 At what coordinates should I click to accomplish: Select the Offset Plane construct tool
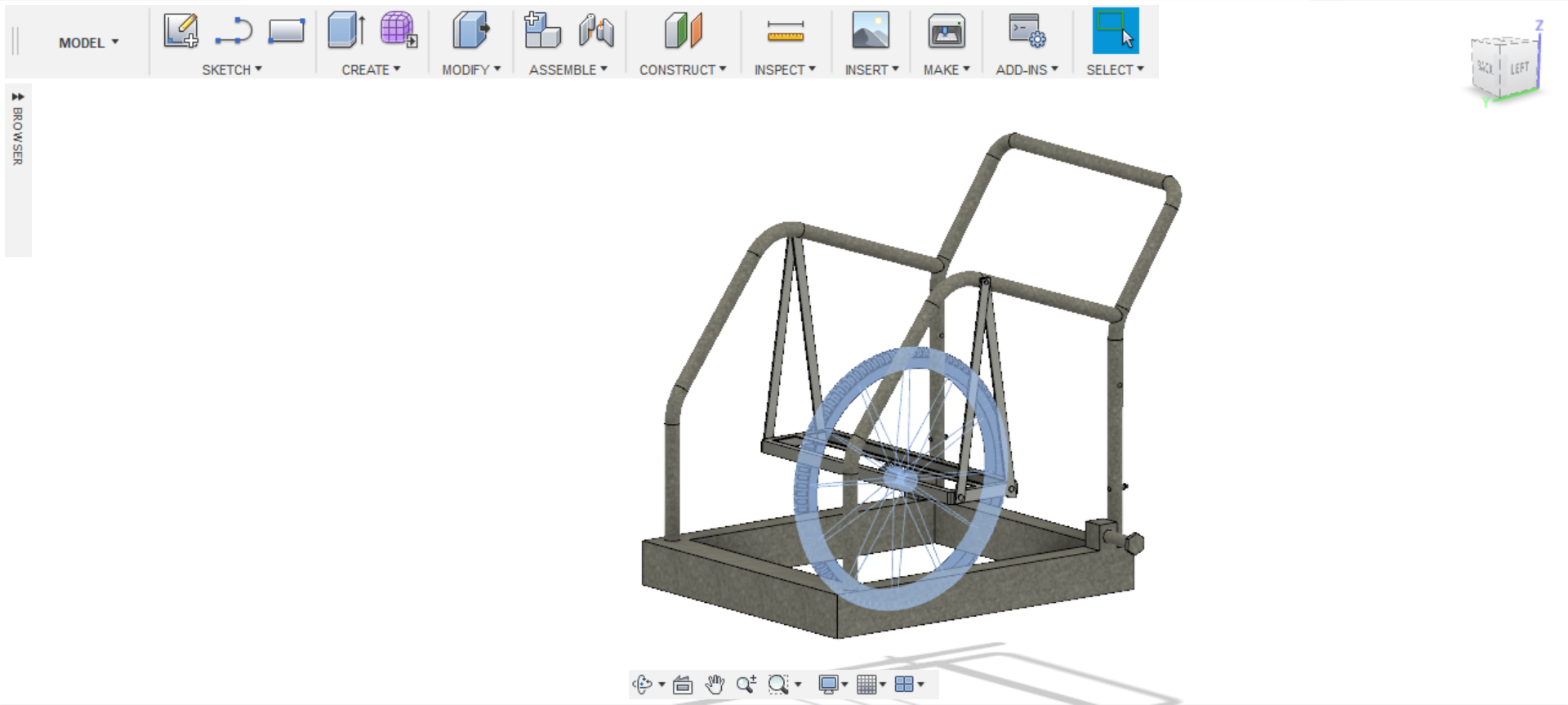pos(683,30)
